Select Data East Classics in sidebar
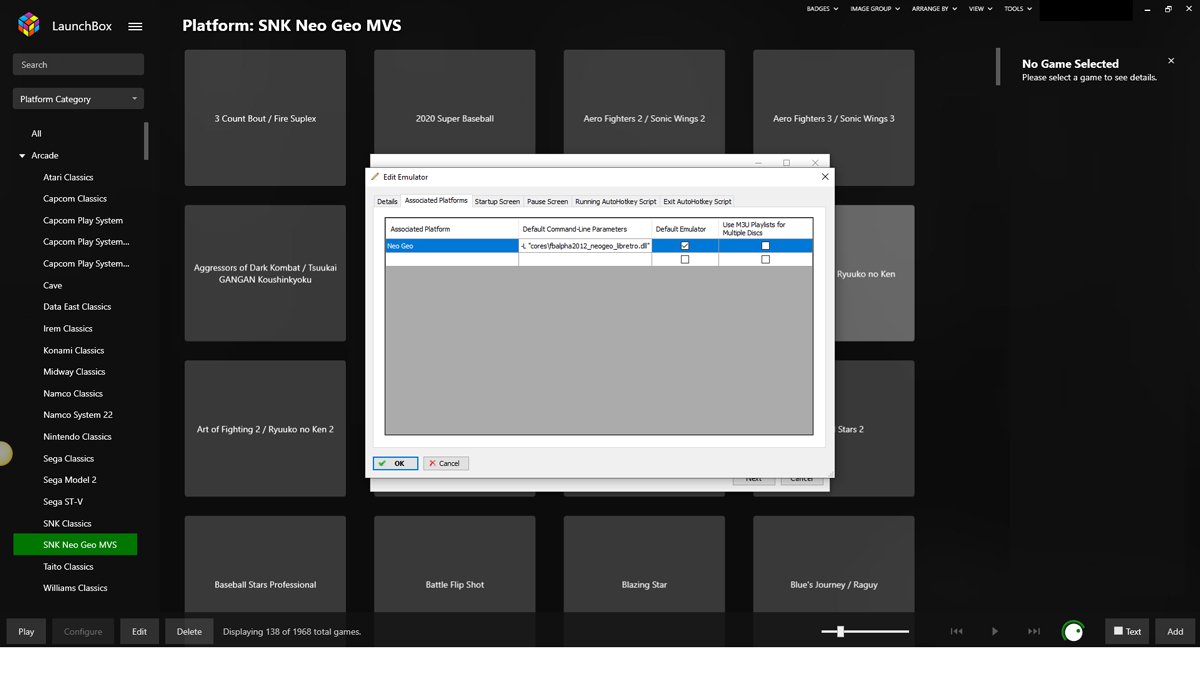The image size is (1200, 675). click(77, 307)
